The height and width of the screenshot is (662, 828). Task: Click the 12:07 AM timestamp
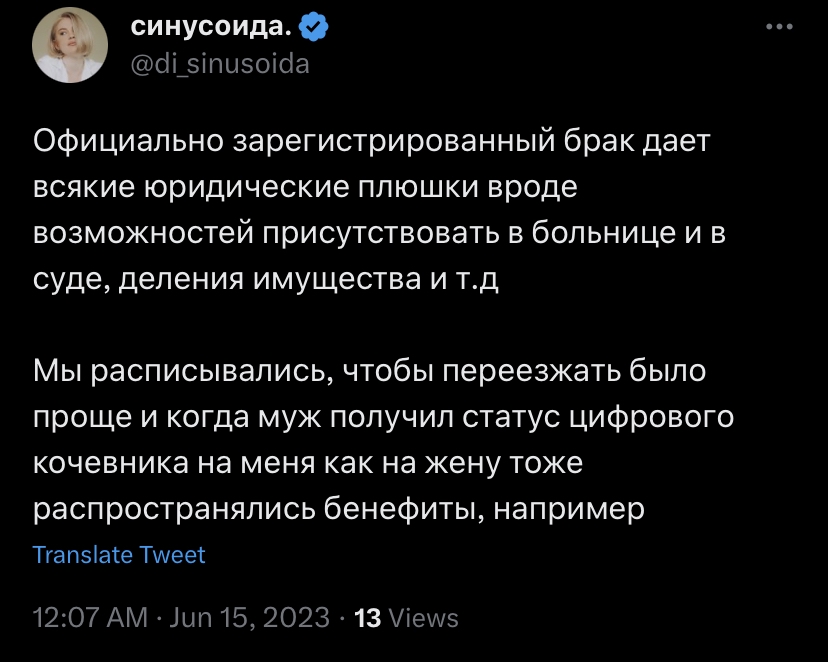(x=90, y=617)
